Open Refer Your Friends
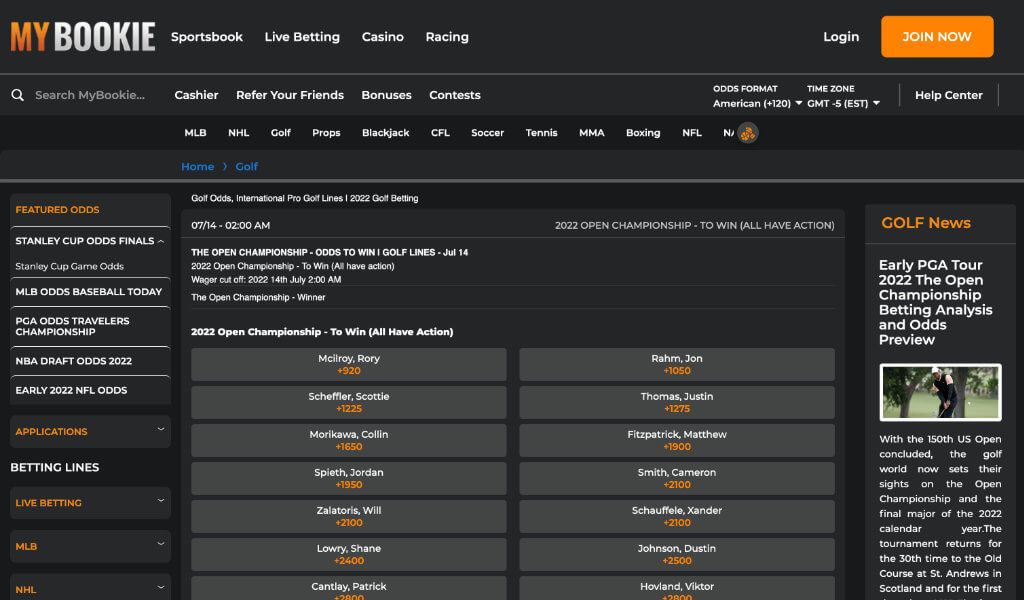1024x600 pixels. 290,95
